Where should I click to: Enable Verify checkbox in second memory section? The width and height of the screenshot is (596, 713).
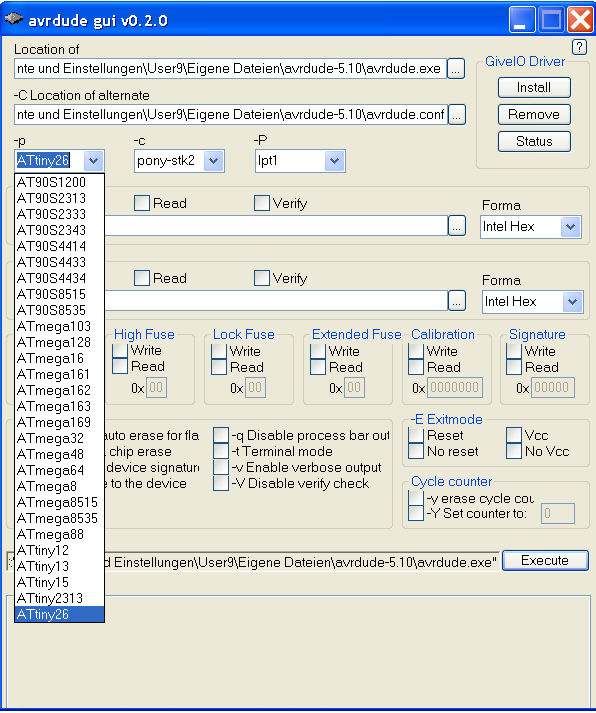[x=262, y=278]
